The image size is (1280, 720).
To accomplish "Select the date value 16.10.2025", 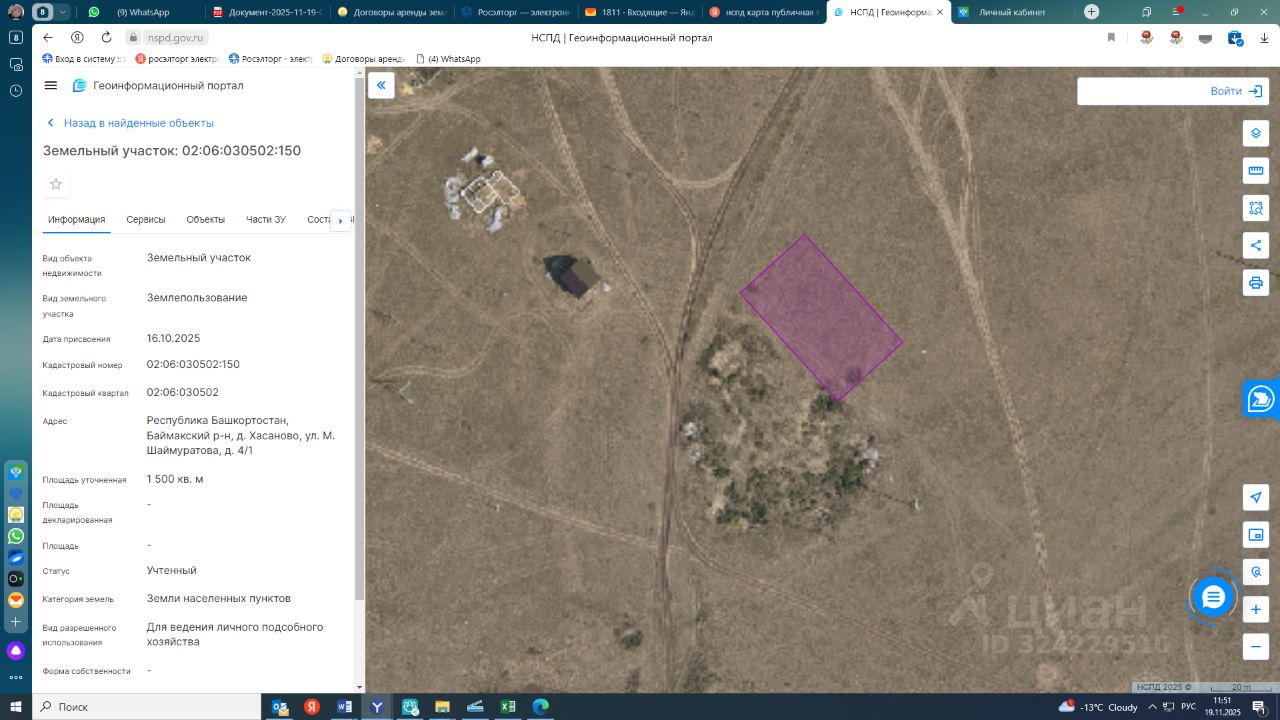I will point(174,338).
